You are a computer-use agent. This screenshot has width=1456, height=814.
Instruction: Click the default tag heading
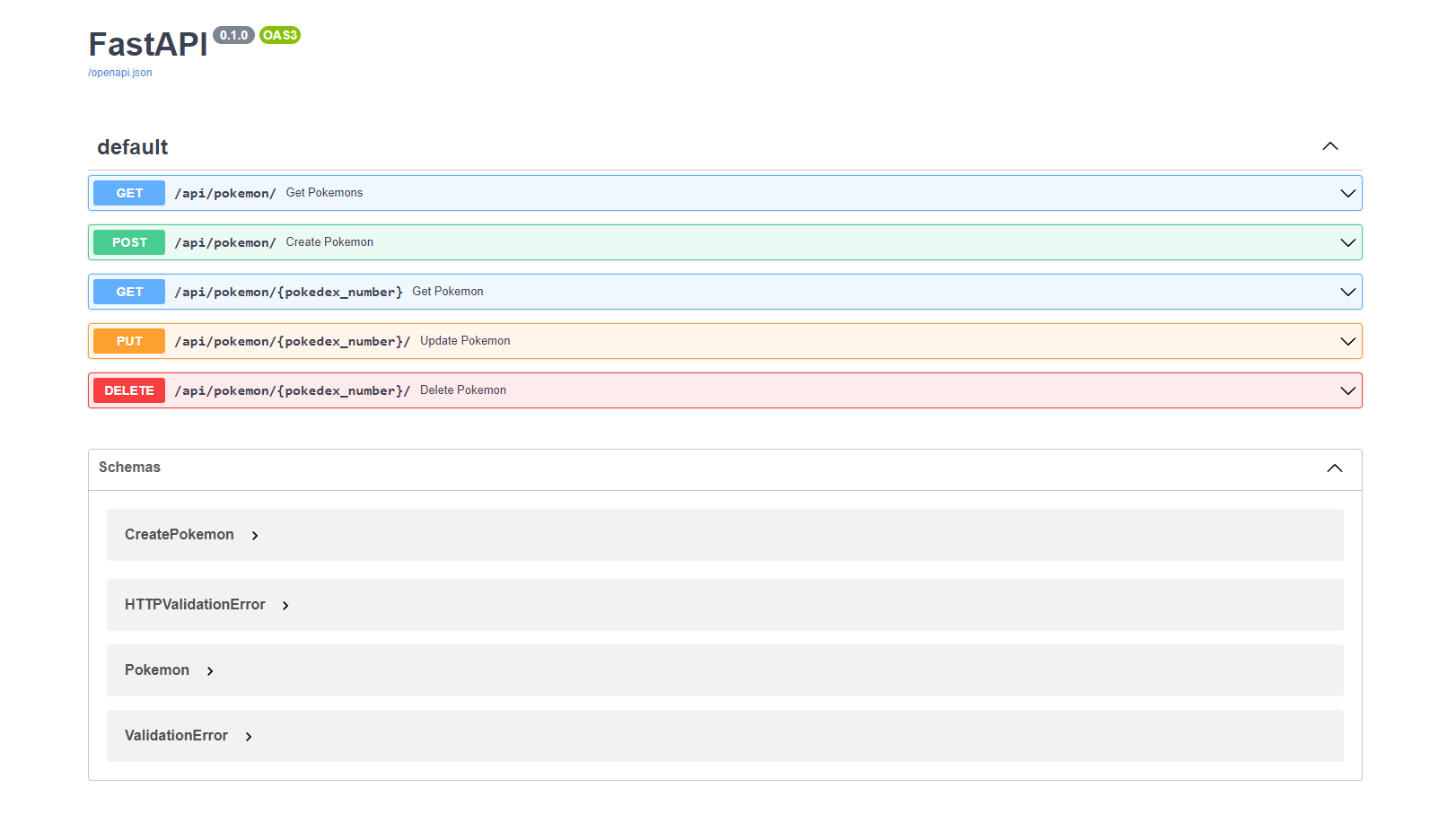coord(132,146)
